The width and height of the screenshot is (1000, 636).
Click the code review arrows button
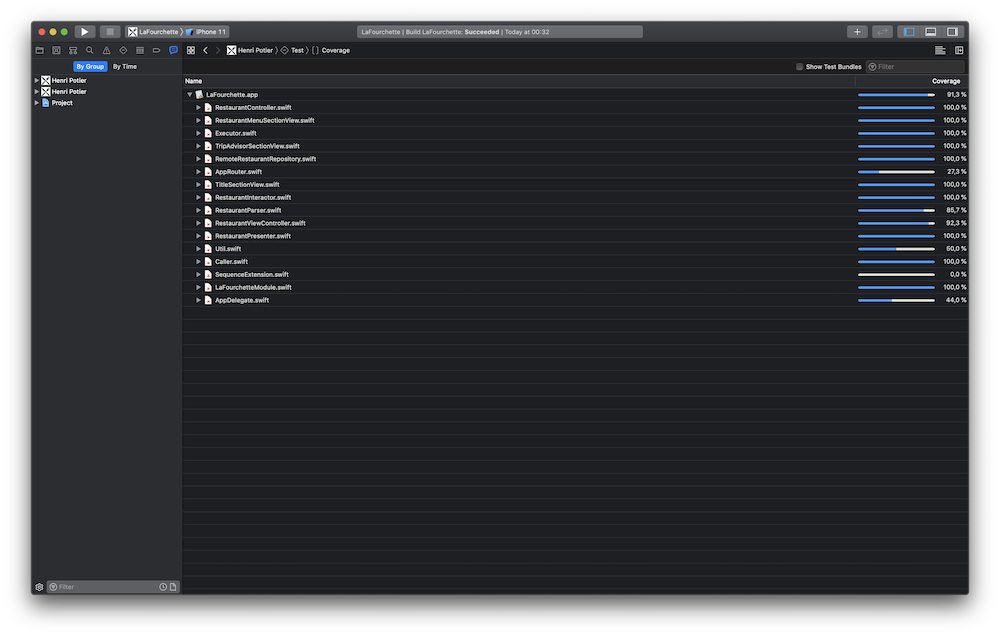tap(882, 32)
